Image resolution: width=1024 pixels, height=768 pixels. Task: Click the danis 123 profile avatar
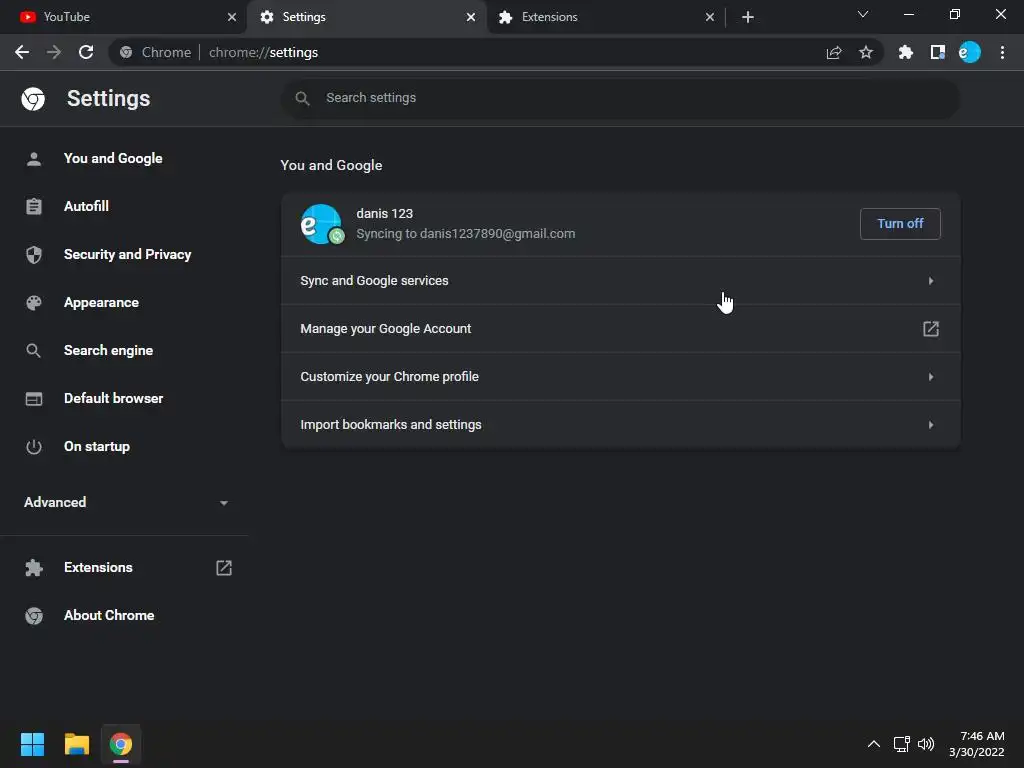point(321,224)
